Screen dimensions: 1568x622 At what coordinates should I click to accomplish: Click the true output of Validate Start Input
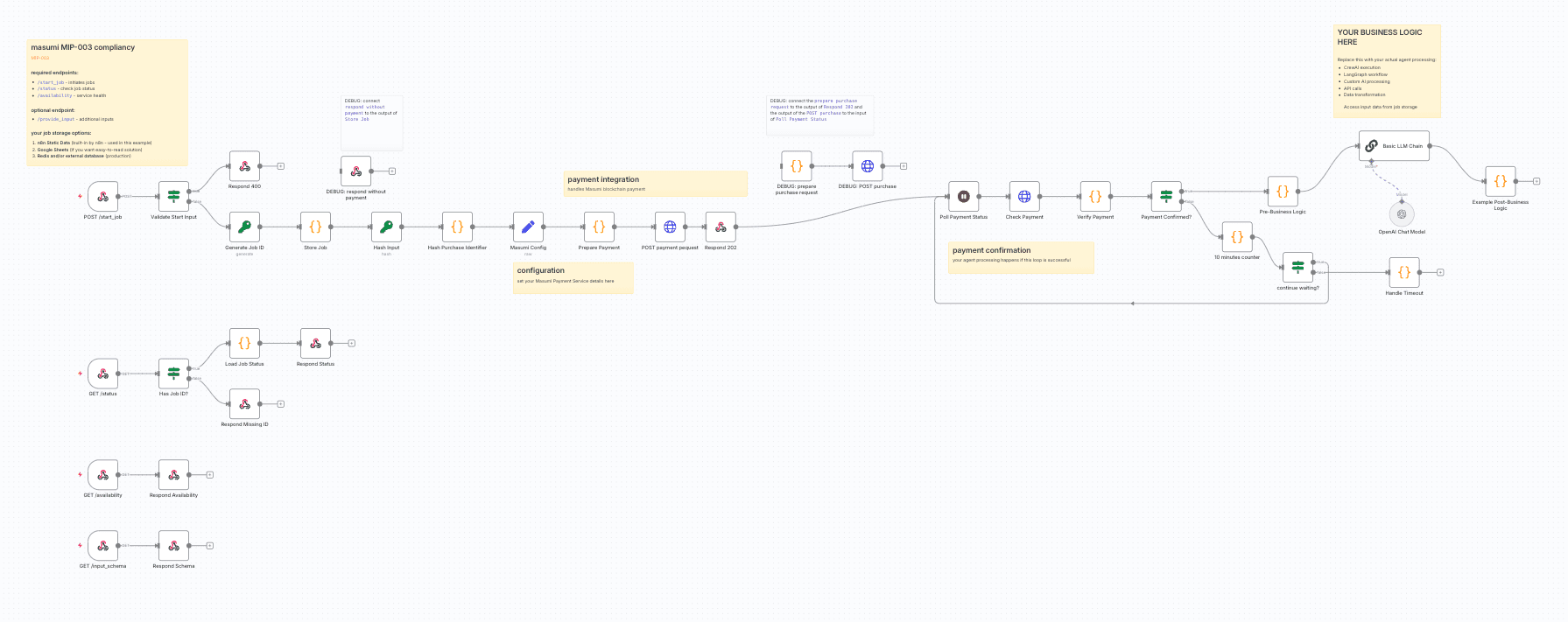pos(190,192)
